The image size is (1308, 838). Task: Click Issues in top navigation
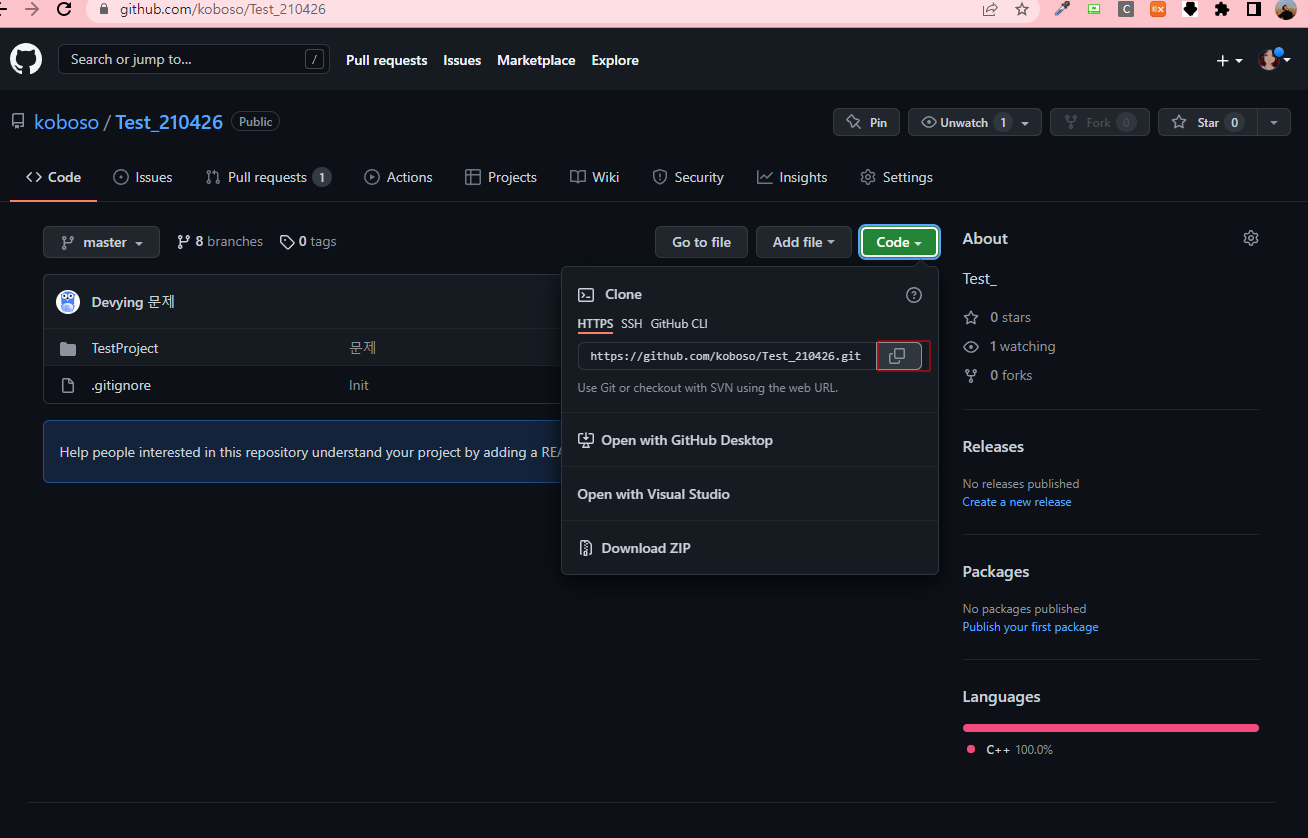(462, 60)
